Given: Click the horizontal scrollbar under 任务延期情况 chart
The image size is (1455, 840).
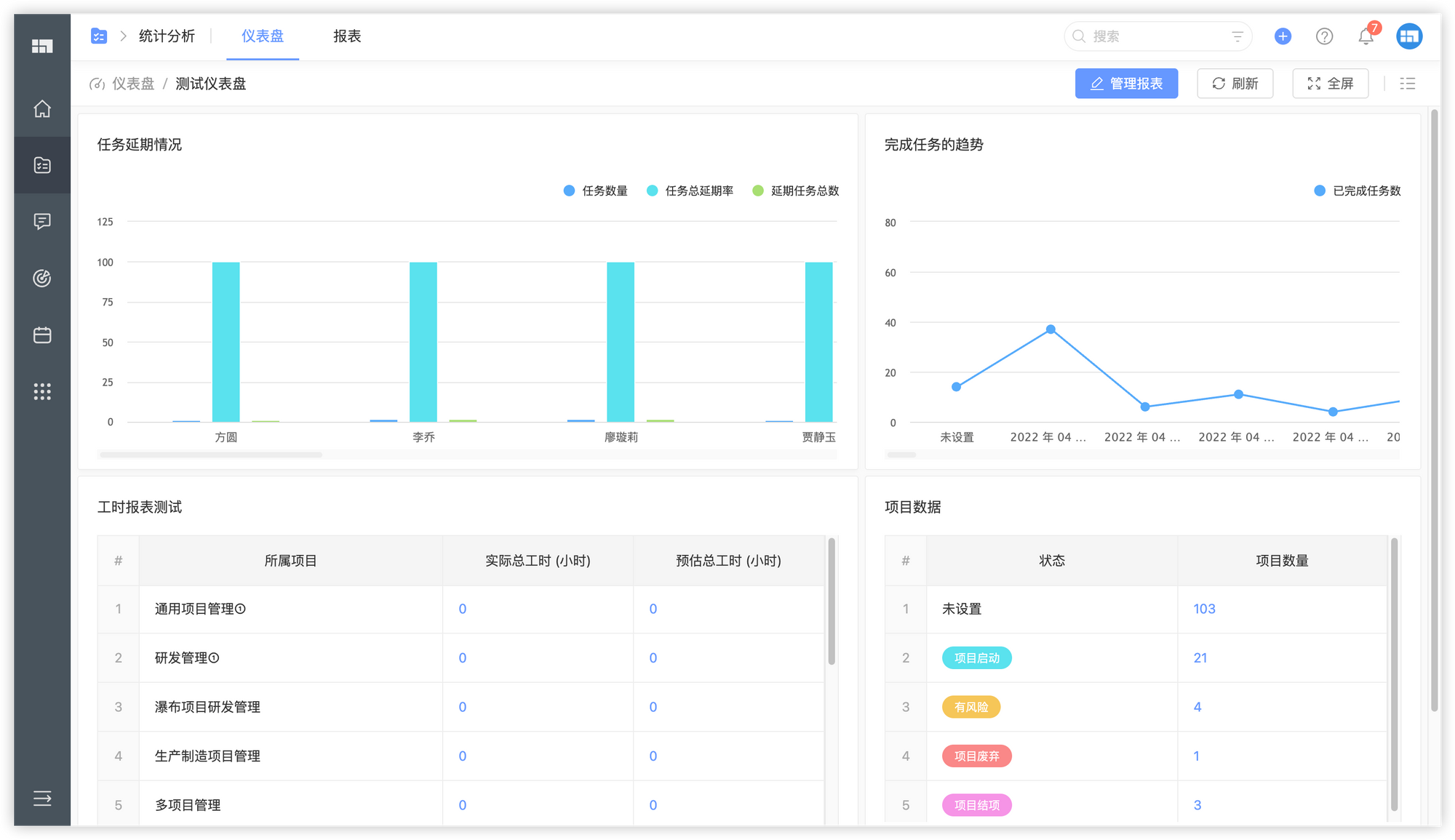Looking at the screenshot, I should [x=211, y=455].
